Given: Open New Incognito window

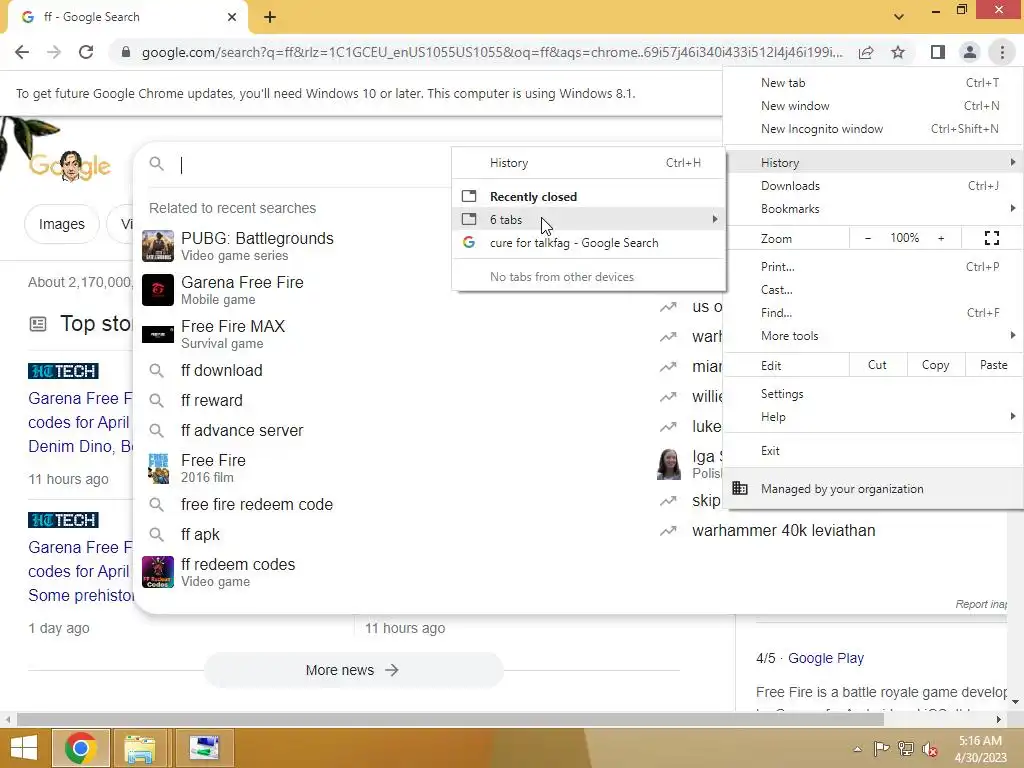Looking at the screenshot, I should point(873,129).
